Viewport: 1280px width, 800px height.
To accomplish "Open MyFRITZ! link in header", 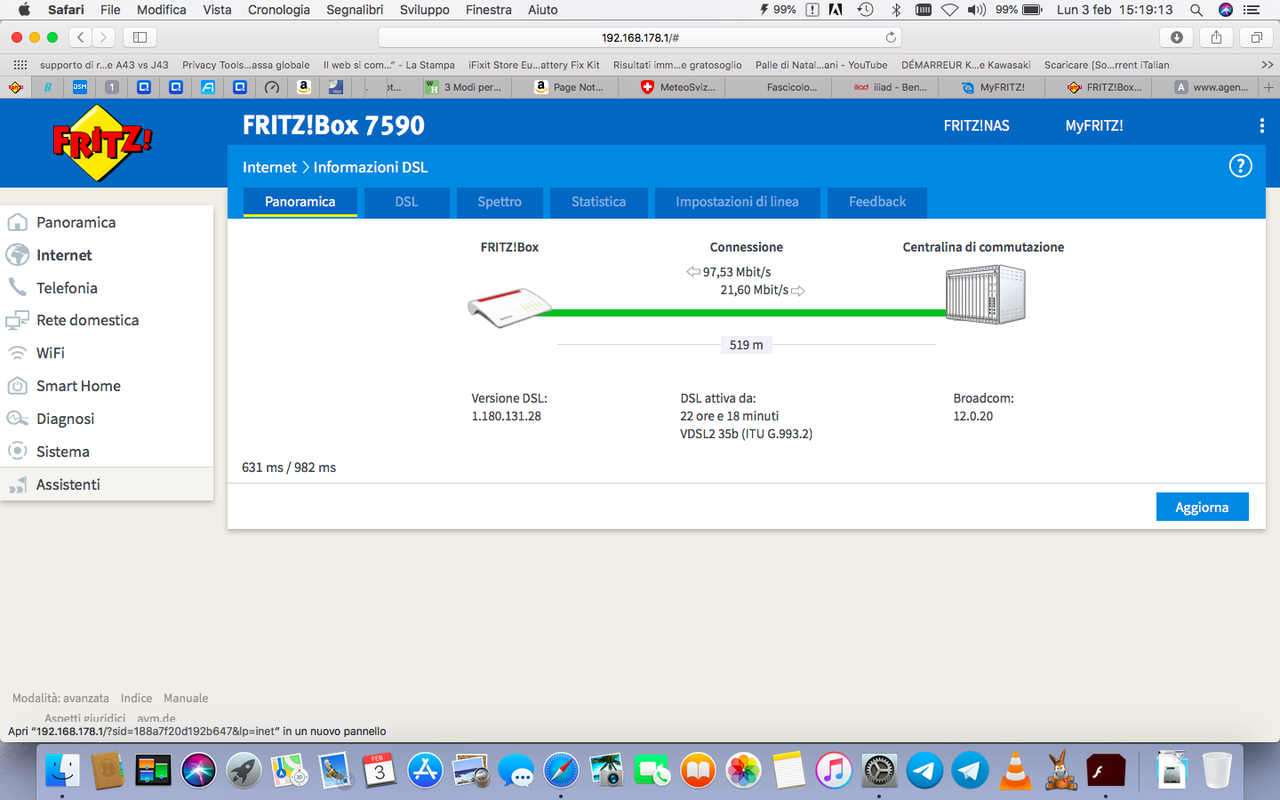I will [x=1094, y=126].
